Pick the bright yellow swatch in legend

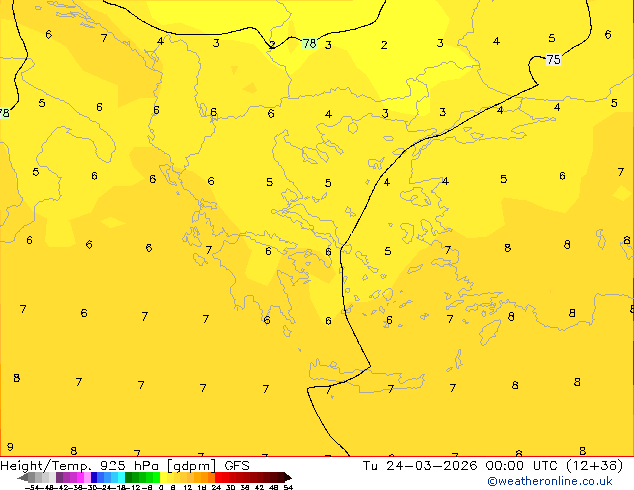163,477
